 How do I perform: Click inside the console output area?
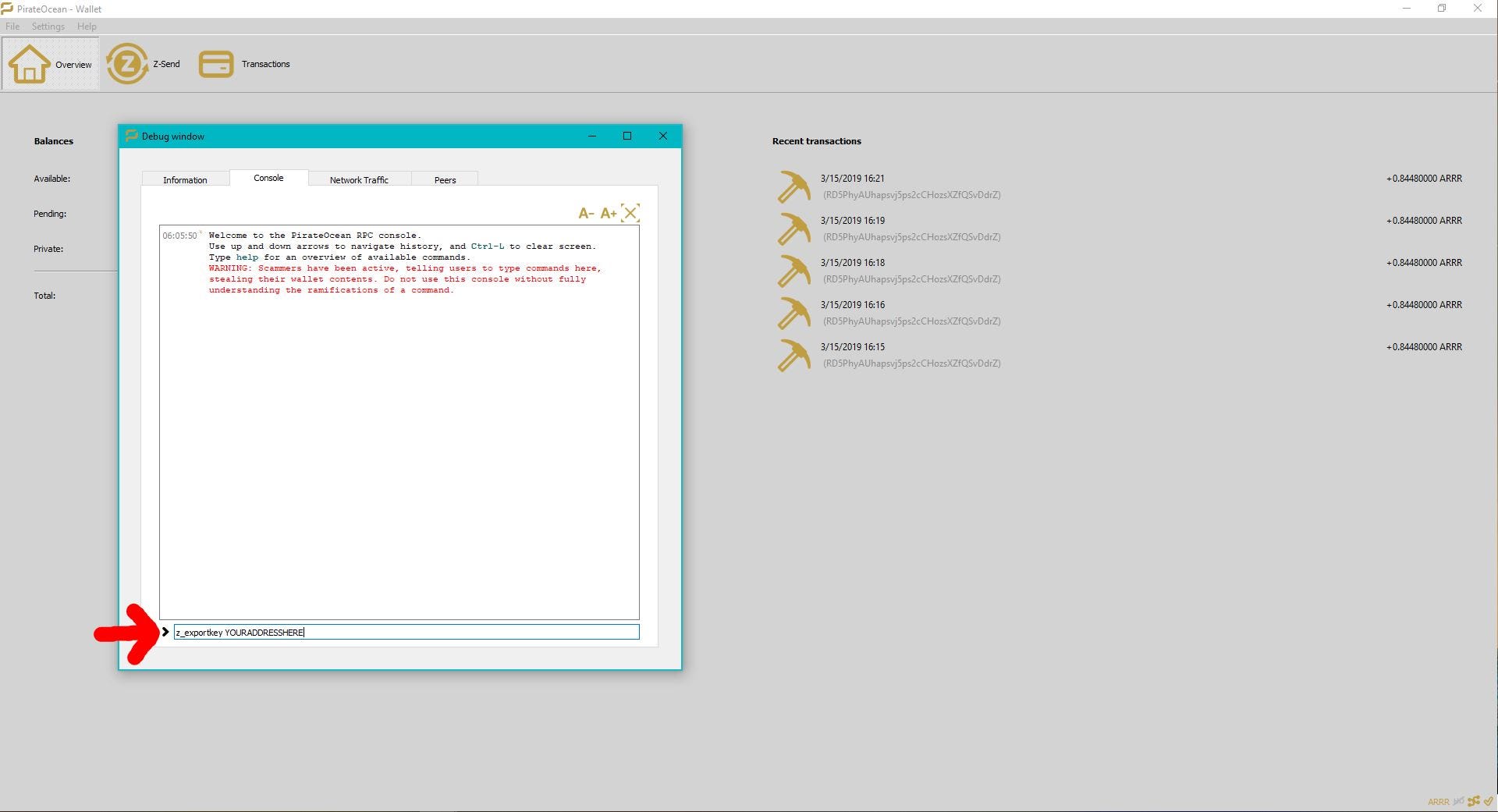coord(399,423)
